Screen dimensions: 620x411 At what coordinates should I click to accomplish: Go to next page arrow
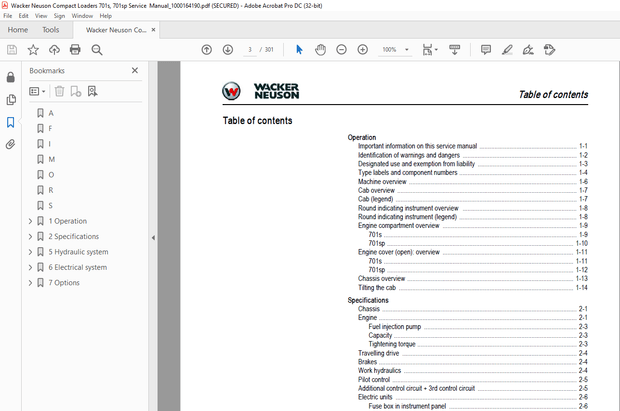pyautogui.click(x=228, y=50)
